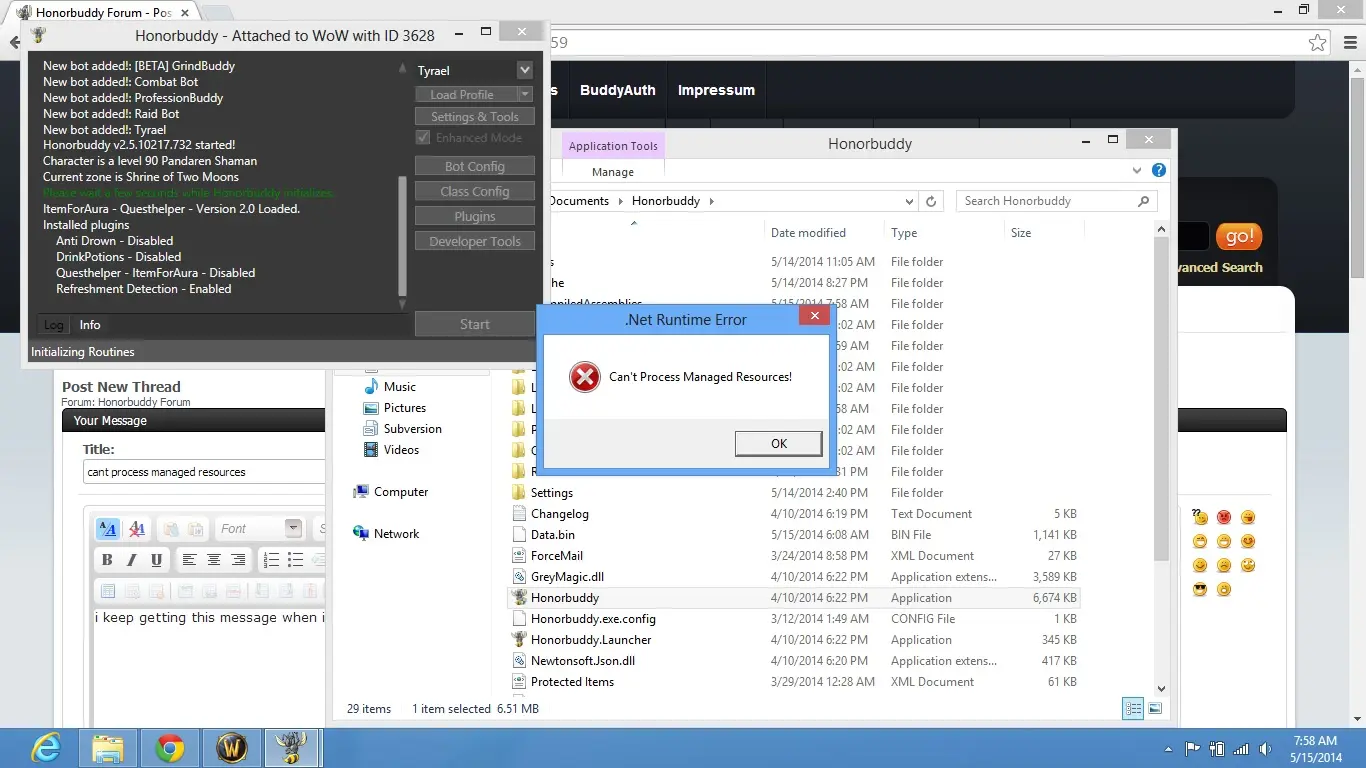Image resolution: width=1366 pixels, height=768 pixels.
Task: Insert the sunglasses cool smiley
Action: click(x=1200, y=589)
